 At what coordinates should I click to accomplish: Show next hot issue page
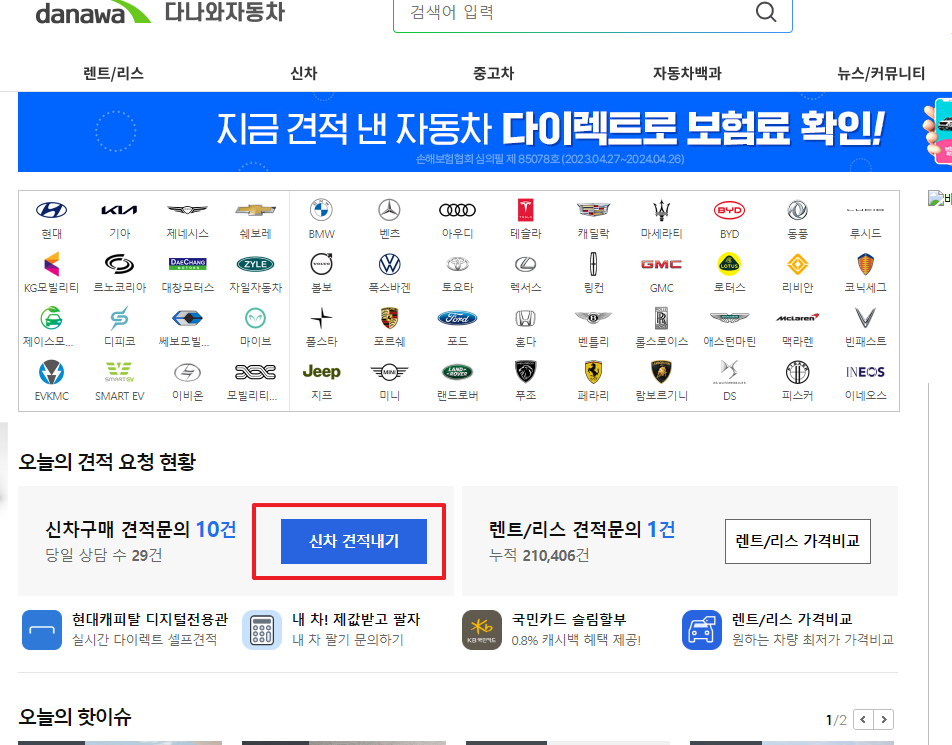point(883,719)
